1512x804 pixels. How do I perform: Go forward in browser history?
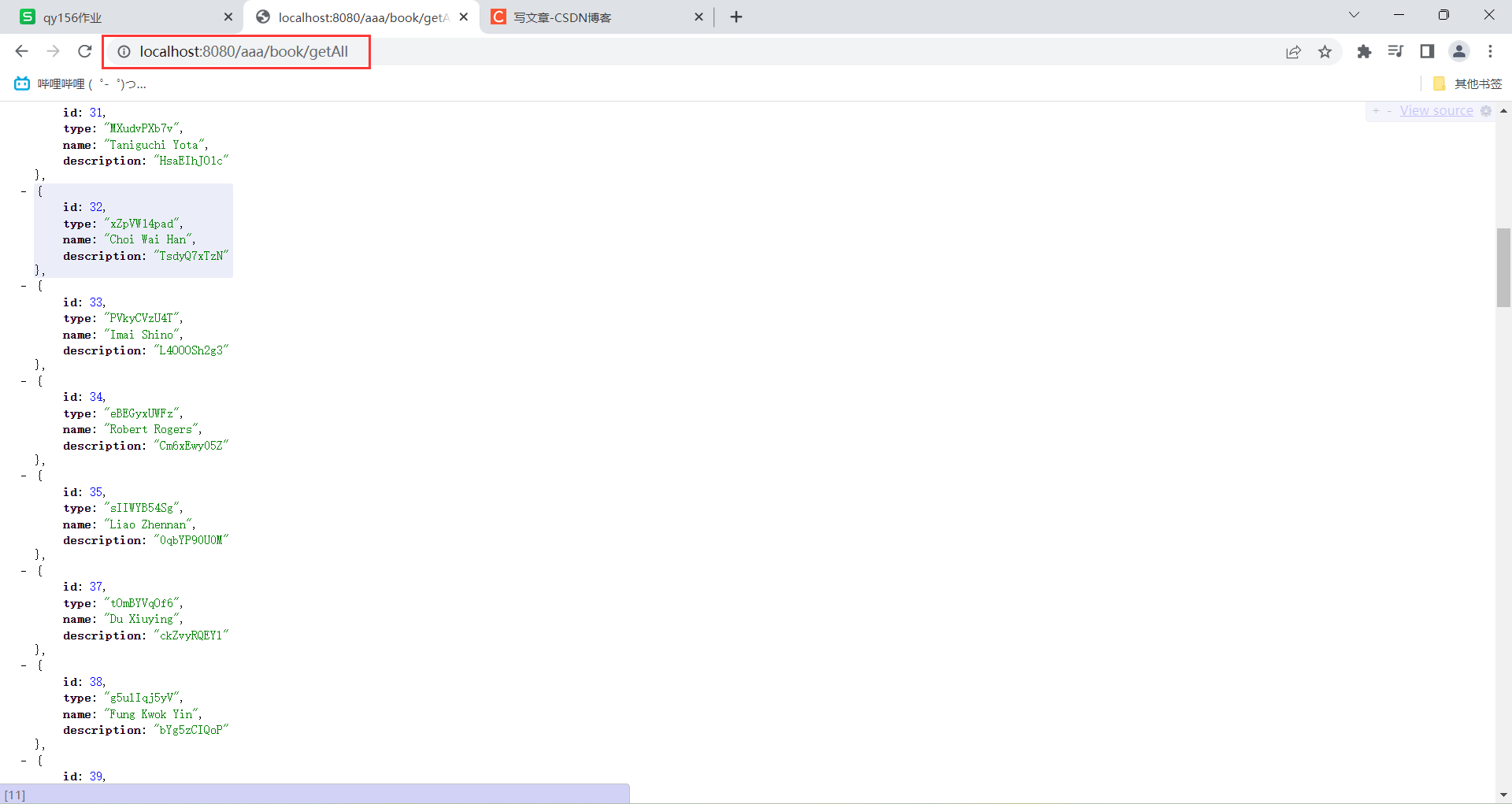point(53,51)
